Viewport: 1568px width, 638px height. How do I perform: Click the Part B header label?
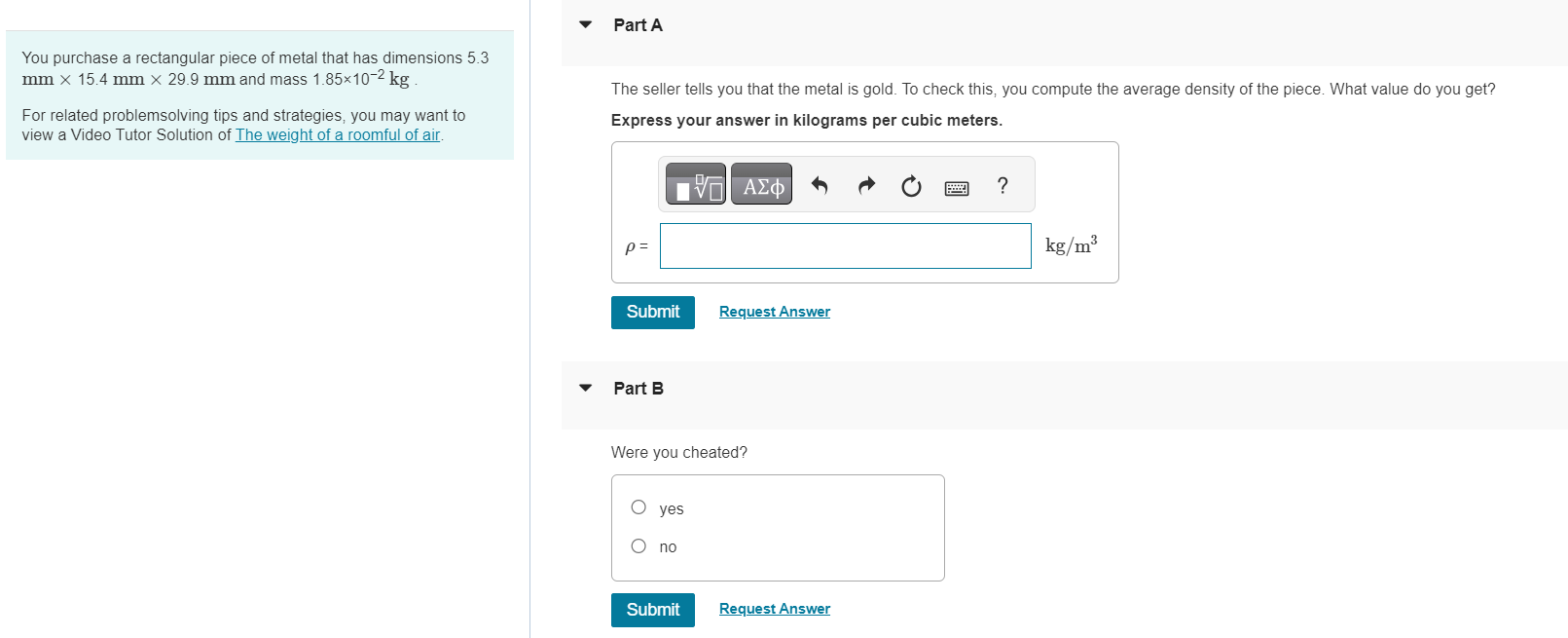tap(638, 389)
